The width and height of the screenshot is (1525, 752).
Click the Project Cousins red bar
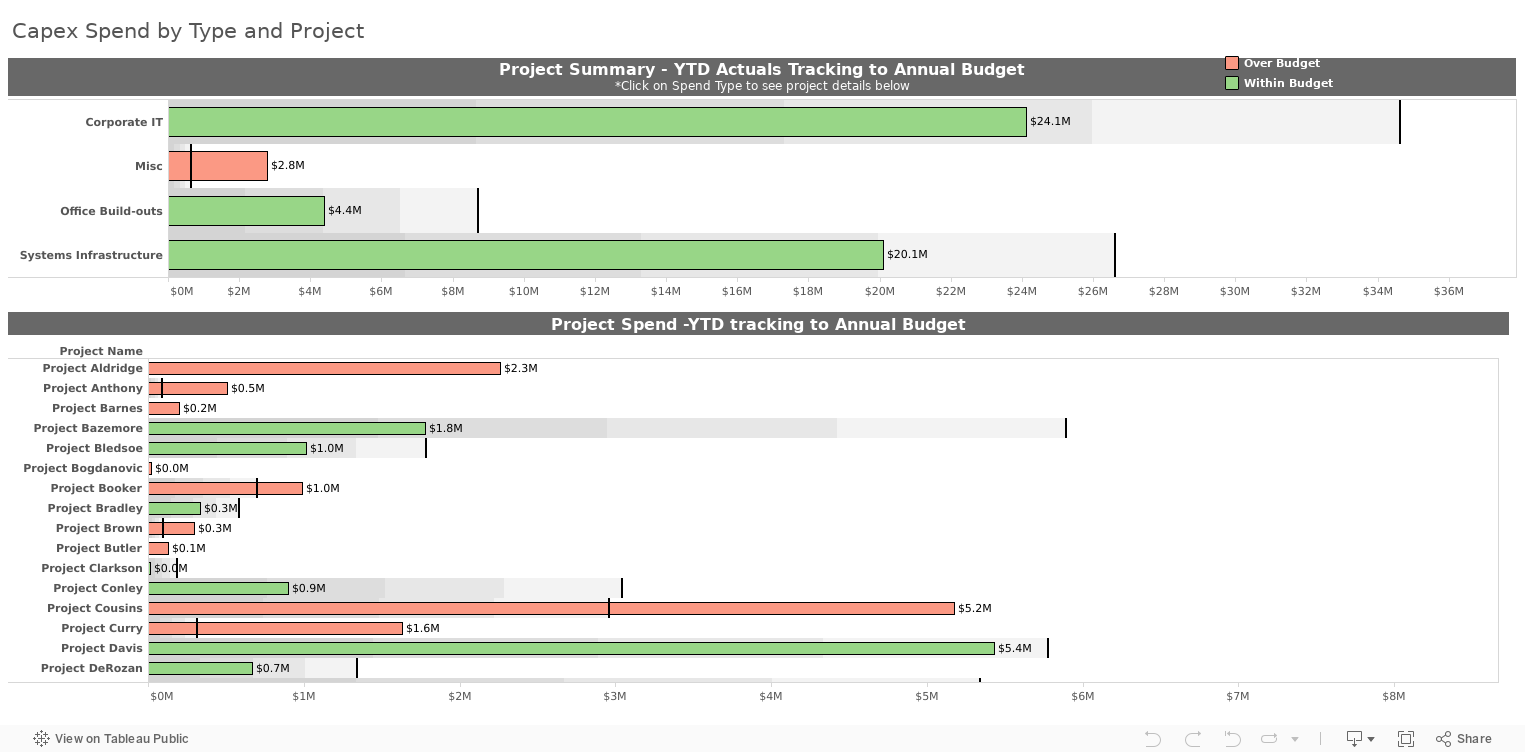(x=551, y=608)
